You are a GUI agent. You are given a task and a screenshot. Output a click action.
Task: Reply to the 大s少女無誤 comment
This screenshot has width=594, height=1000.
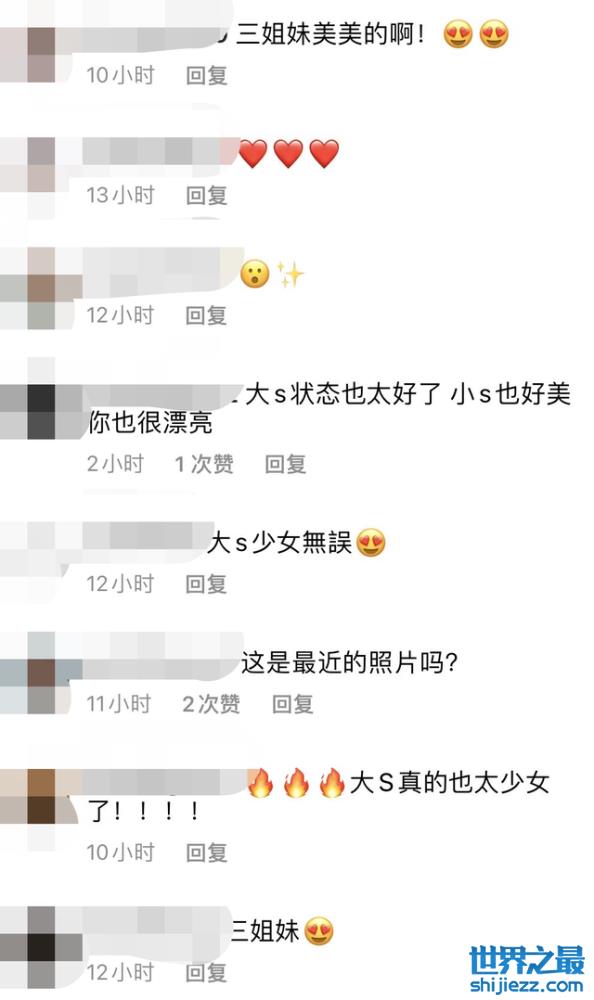click(x=206, y=584)
